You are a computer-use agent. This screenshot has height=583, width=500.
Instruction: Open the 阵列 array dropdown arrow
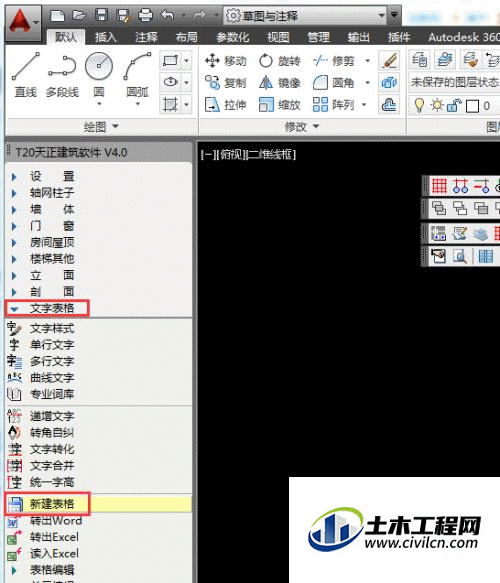click(364, 105)
